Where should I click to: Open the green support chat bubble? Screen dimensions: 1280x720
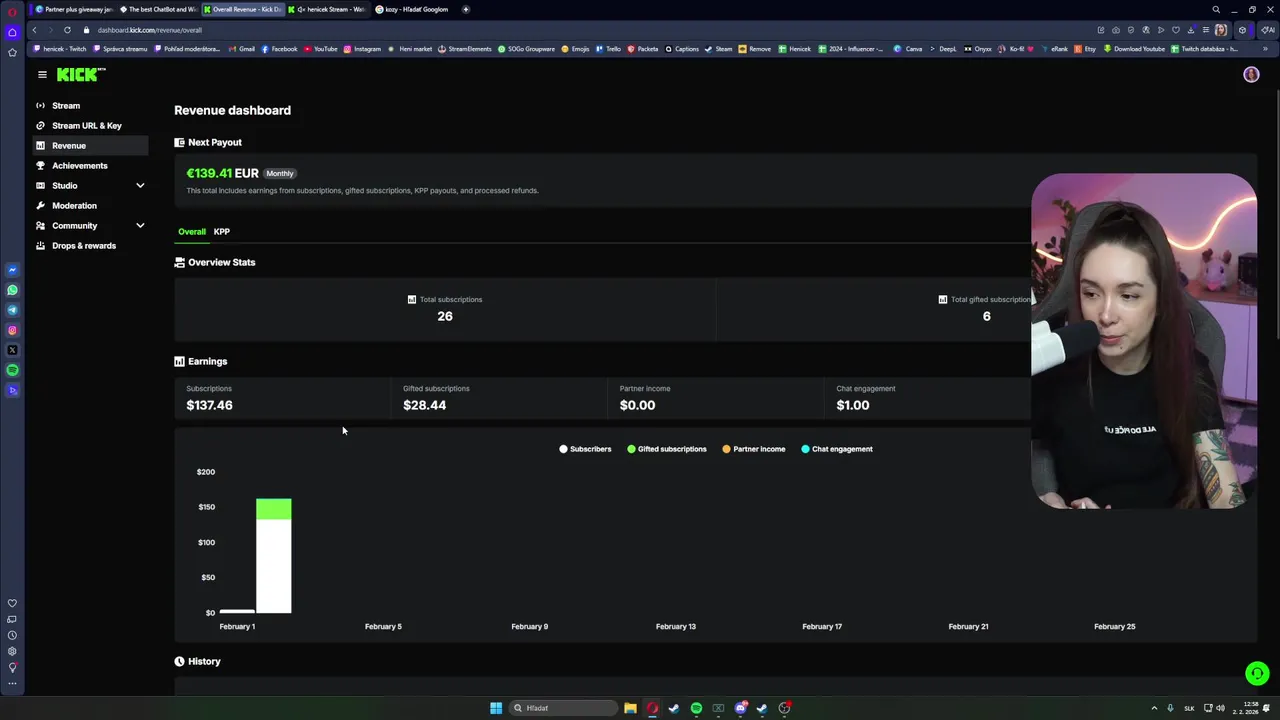coord(1257,673)
